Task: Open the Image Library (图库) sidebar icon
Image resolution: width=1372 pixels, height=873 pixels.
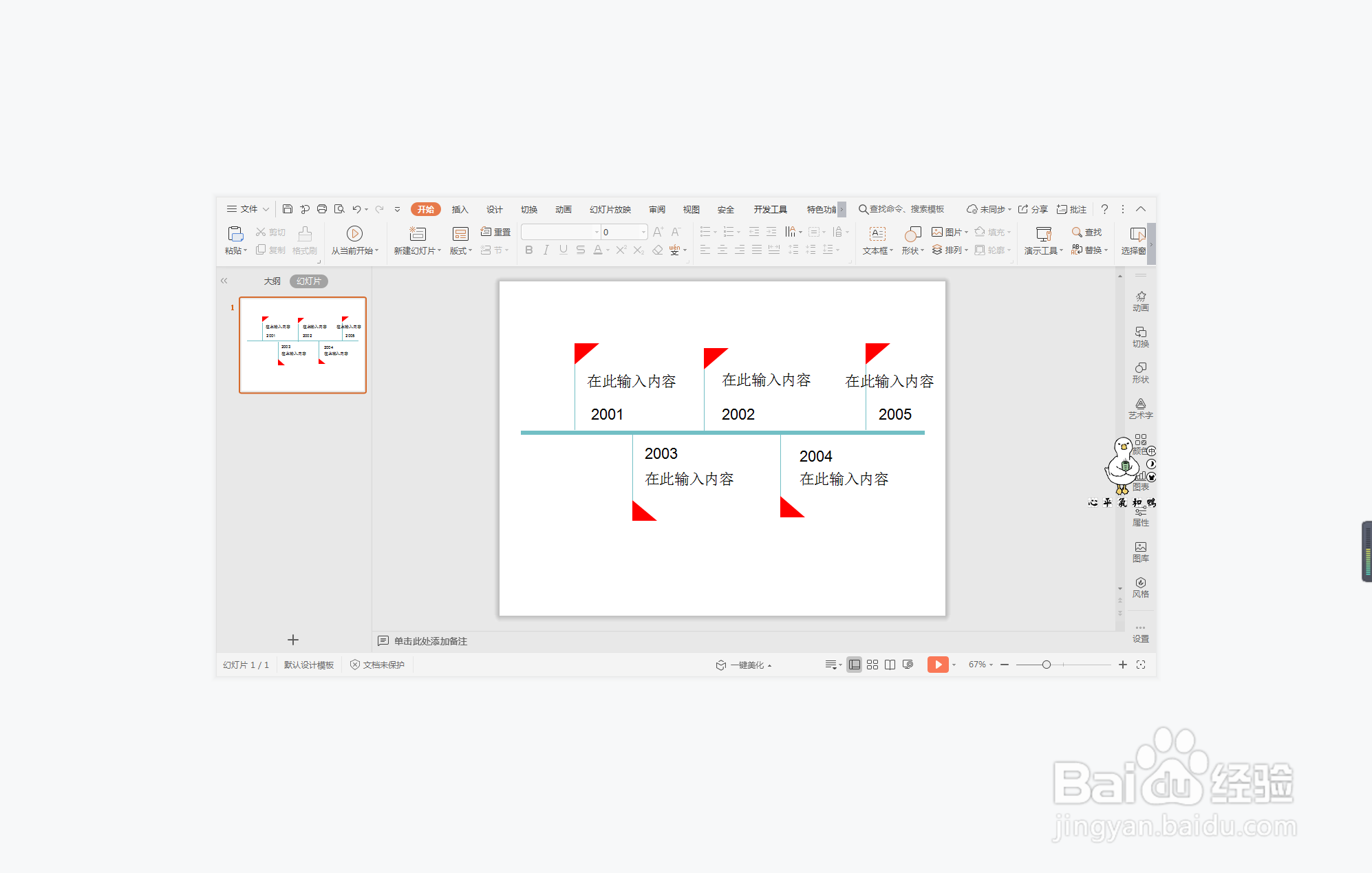Action: click(x=1140, y=551)
